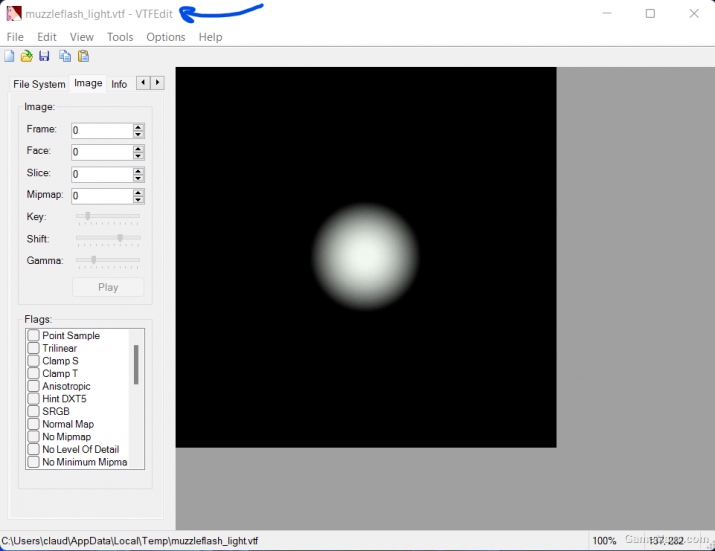Decrease the Frame value with down arrow
The width and height of the screenshot is (715, 551).
tap(138, 135)
